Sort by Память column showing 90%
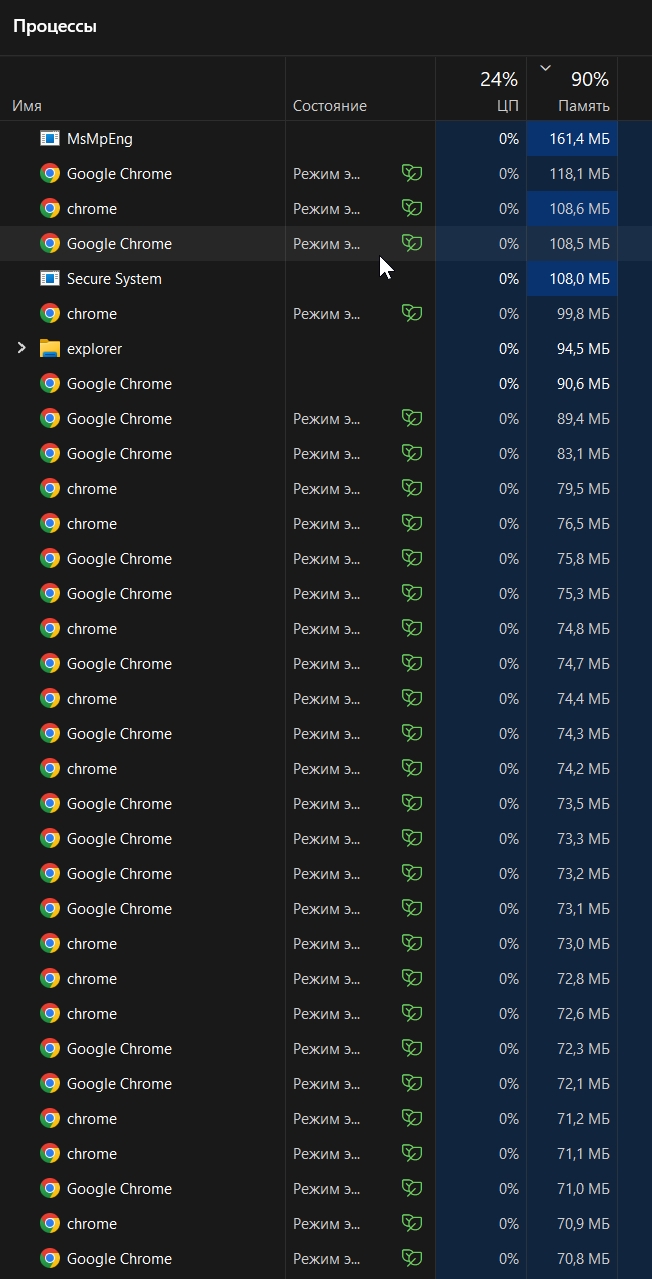 click(x=572, y=88)
